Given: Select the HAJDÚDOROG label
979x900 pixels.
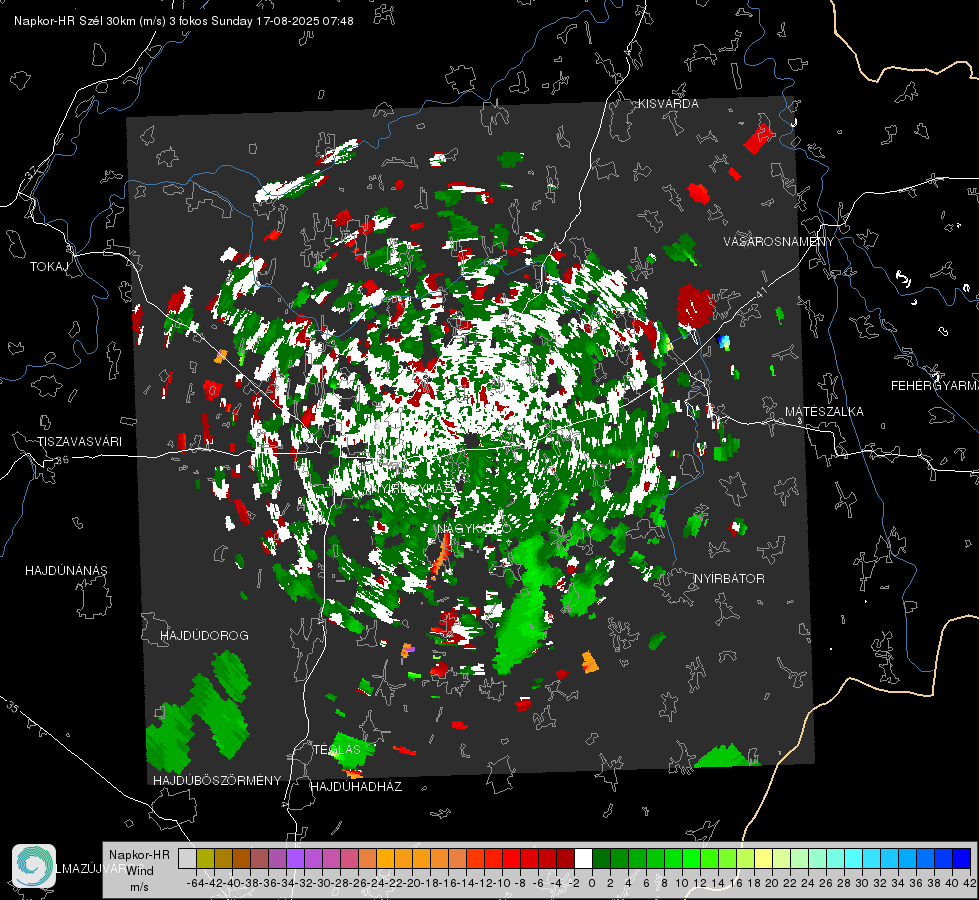Looking at the screenshot, I should (204, 636).
